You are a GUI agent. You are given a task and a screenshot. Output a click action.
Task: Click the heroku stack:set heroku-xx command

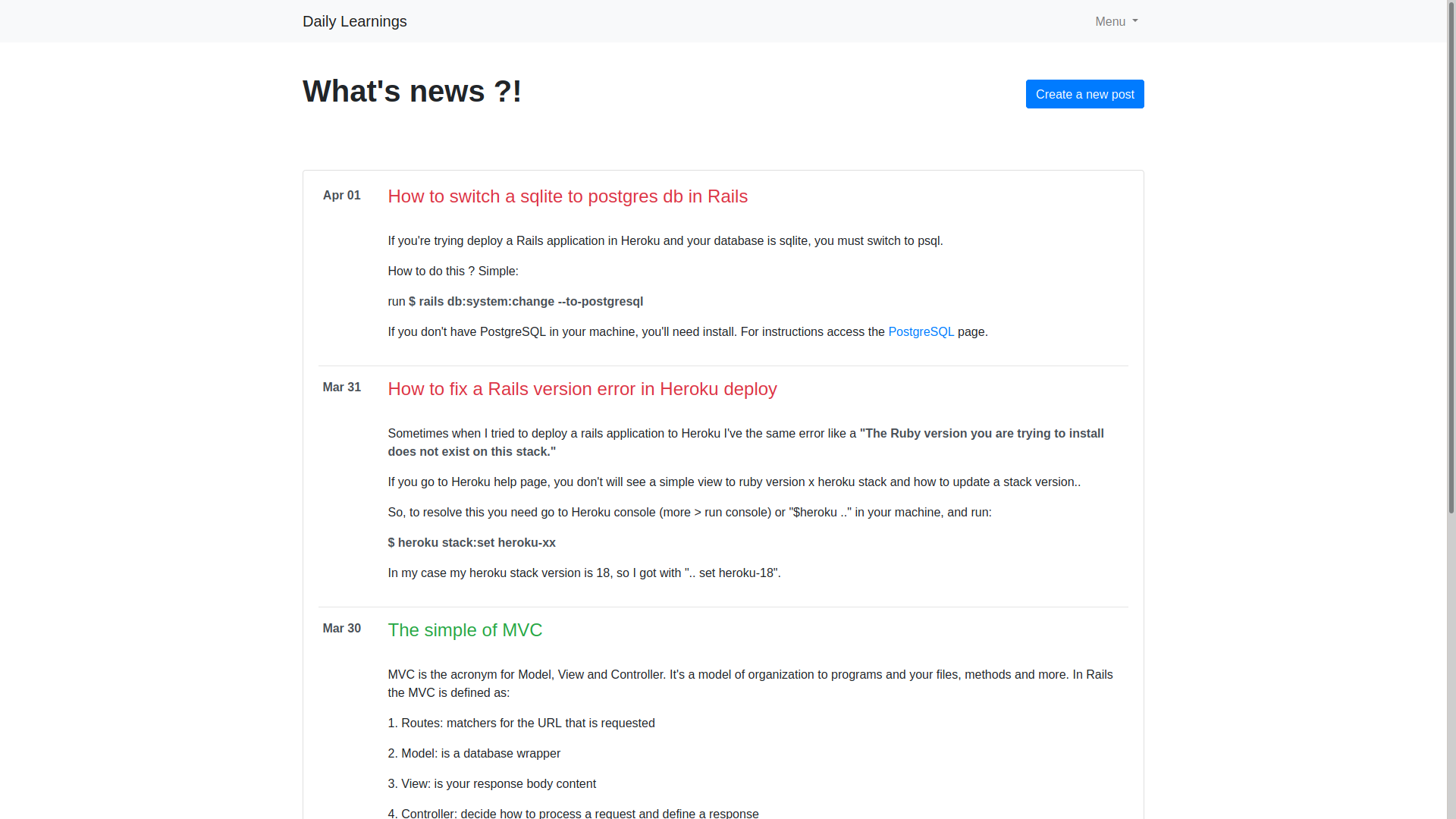pyautogui.click(x=472, y=543)
